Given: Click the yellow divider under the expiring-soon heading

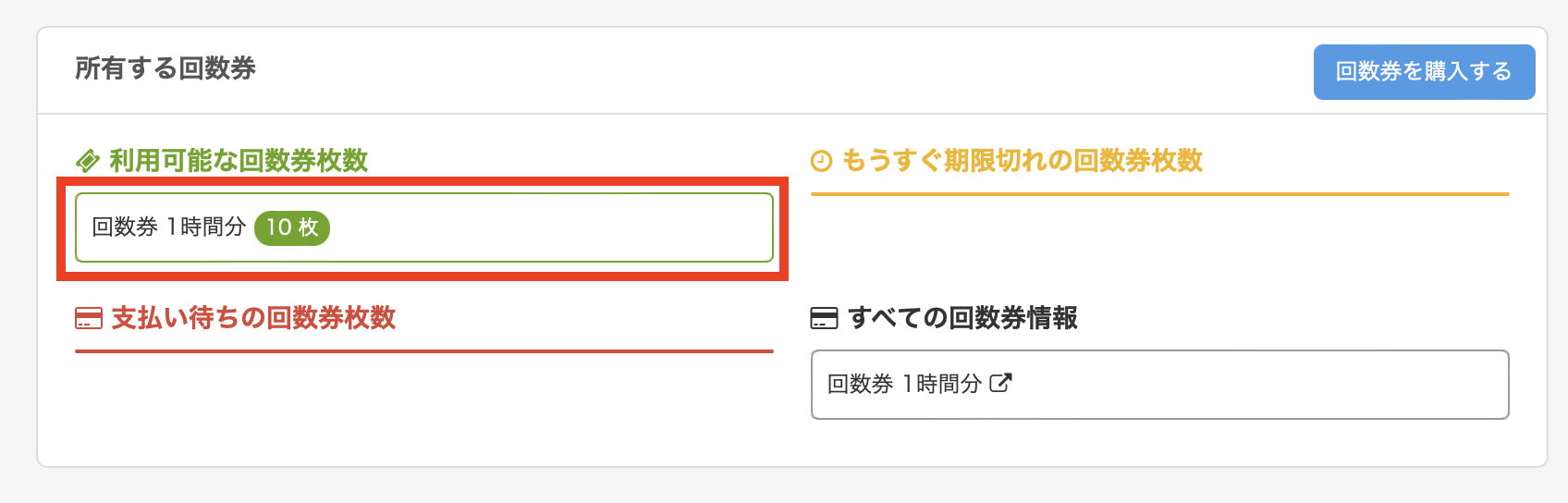Looking at the screenshot, I should click(1159, 194).
